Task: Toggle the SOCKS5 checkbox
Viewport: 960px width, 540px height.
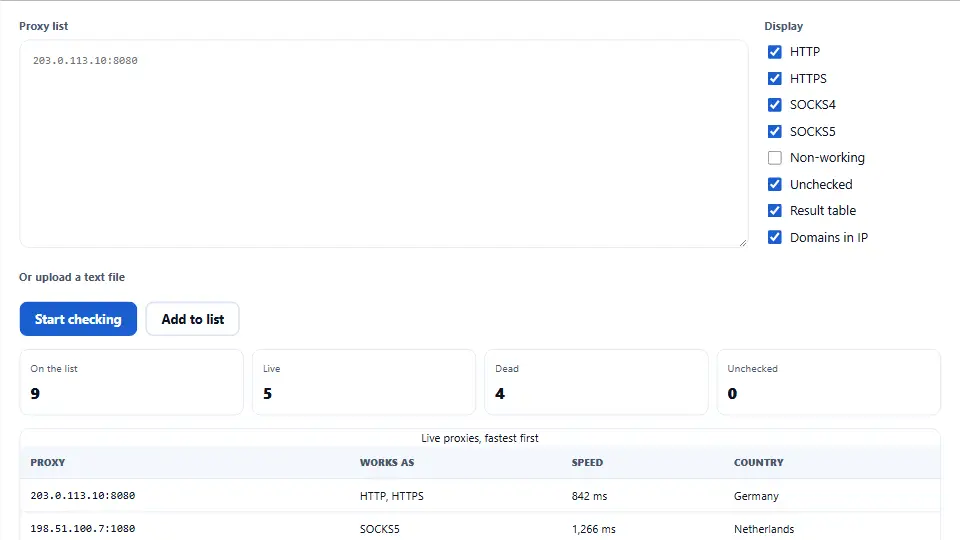Action: pos(774,132)
